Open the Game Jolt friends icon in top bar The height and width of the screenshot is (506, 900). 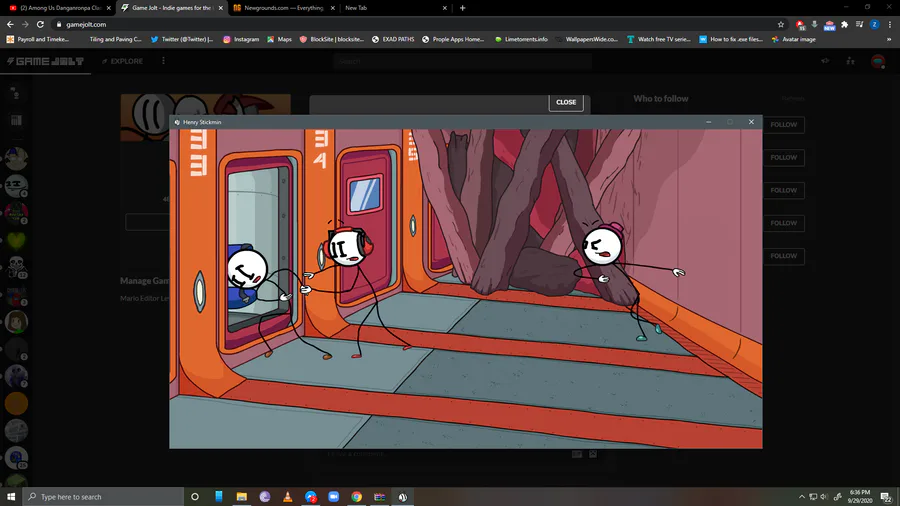click(x=850, y=61)
